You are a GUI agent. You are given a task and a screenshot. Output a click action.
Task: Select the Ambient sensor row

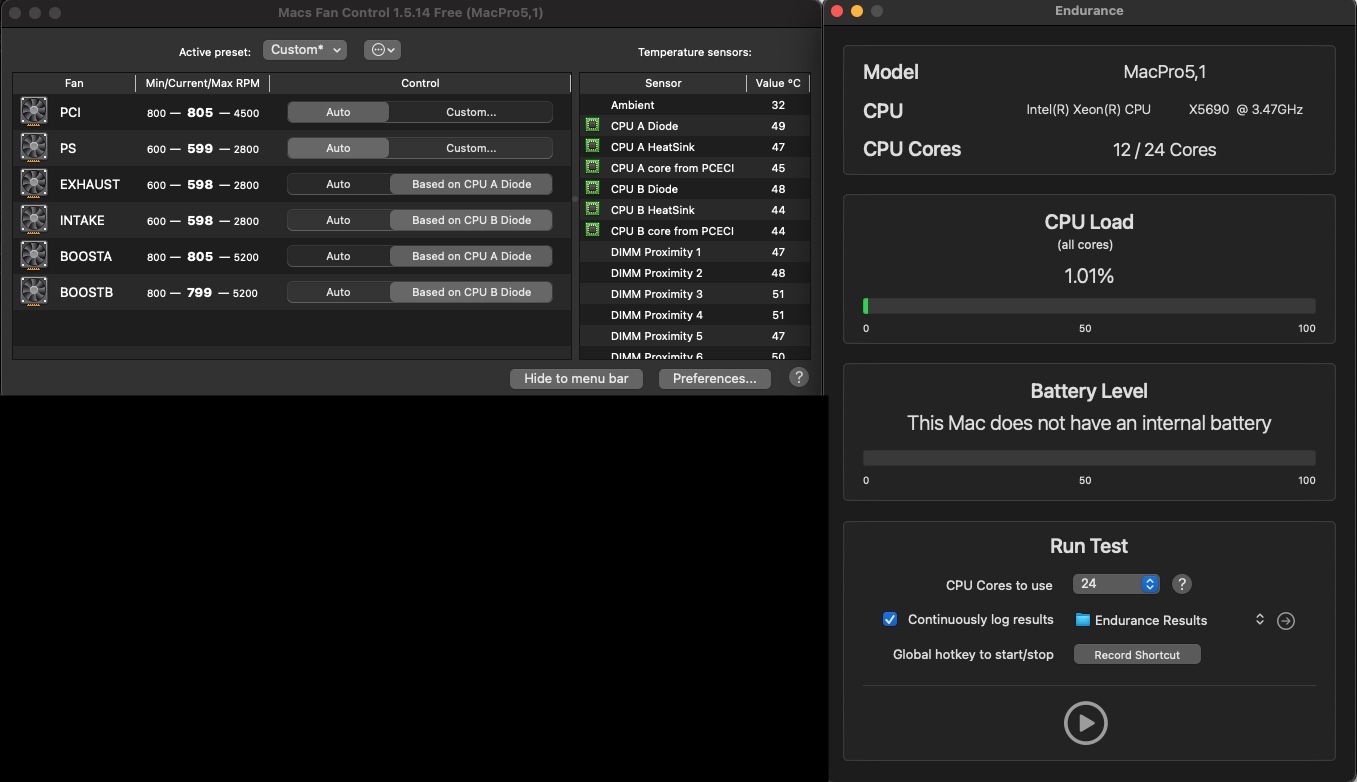pos(695,105)
